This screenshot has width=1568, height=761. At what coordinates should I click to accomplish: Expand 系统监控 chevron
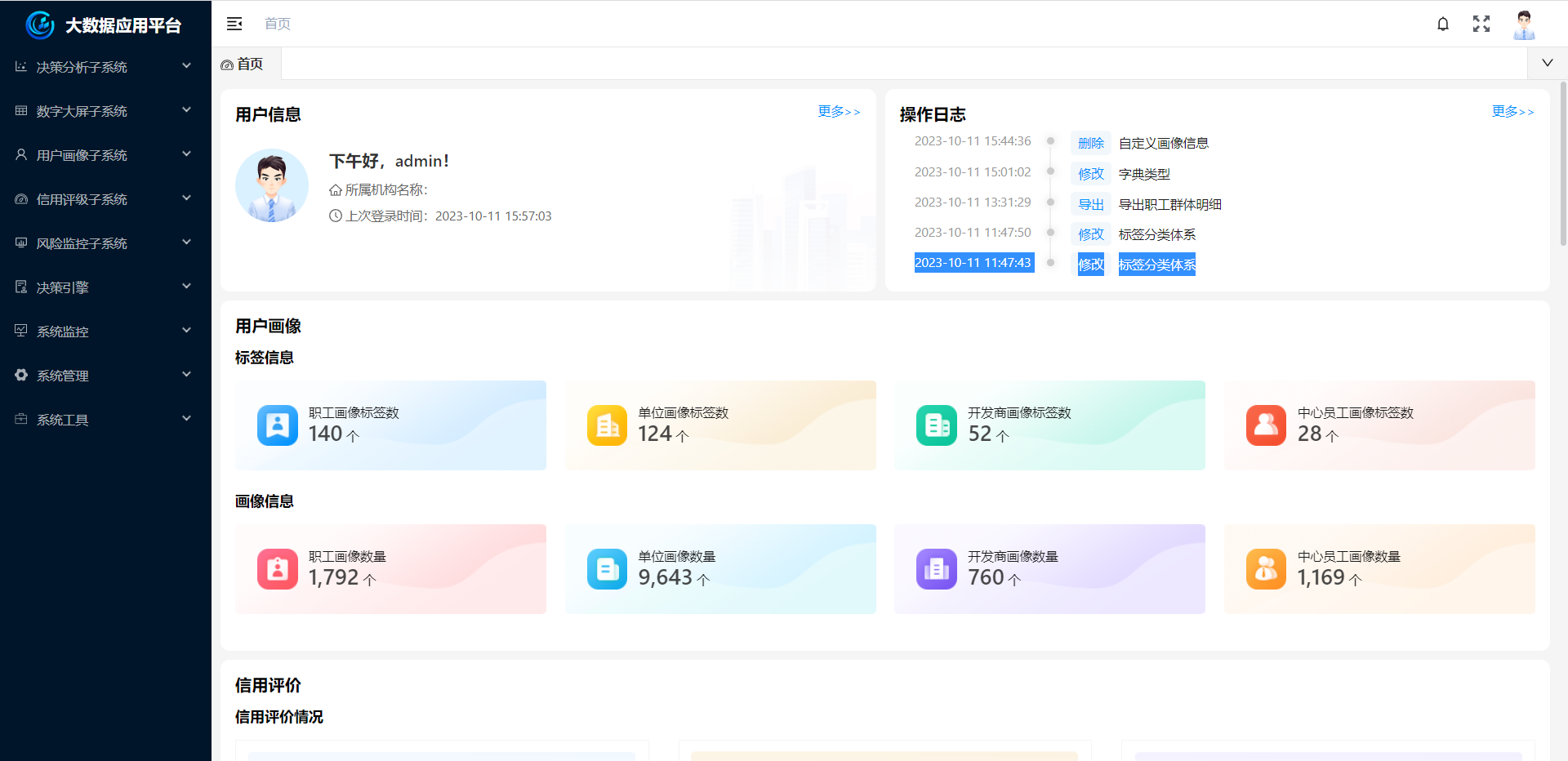(x=186, y=331)
